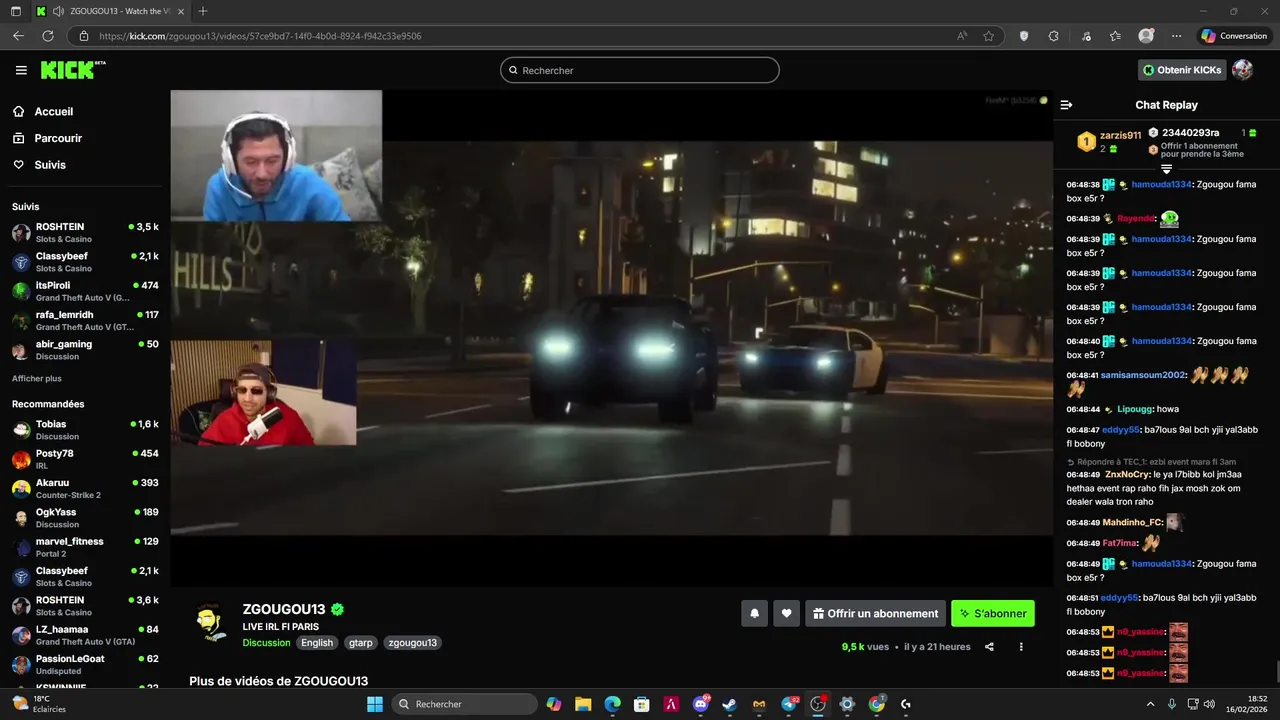Image resolution: width=1280 pixels, height=720 pixels.
Task: Click the read aloud icon in address bar
Action: point(962,36)
